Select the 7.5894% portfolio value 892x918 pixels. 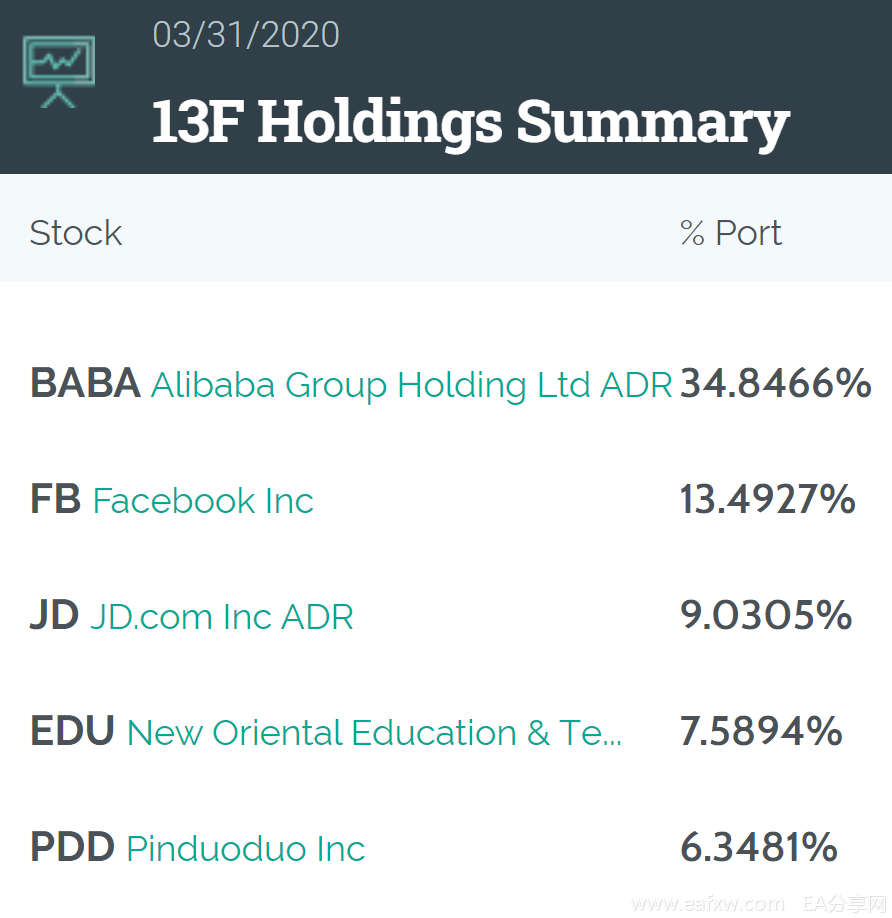[761, 731]
